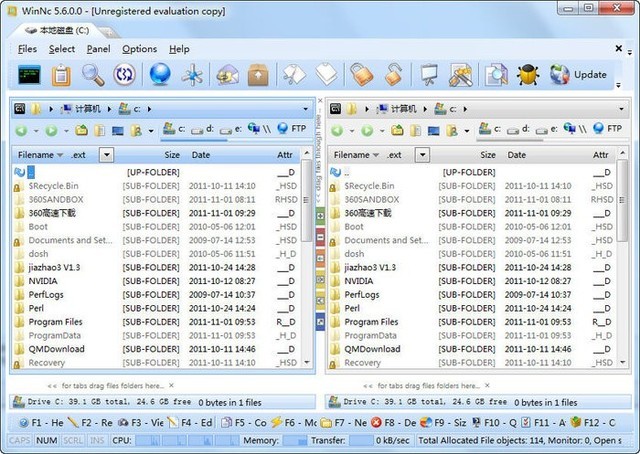This screenshot has height=454, width=640.
Task: Expand the main toolbar overflow chevron
Action: [x=618, y=85]
